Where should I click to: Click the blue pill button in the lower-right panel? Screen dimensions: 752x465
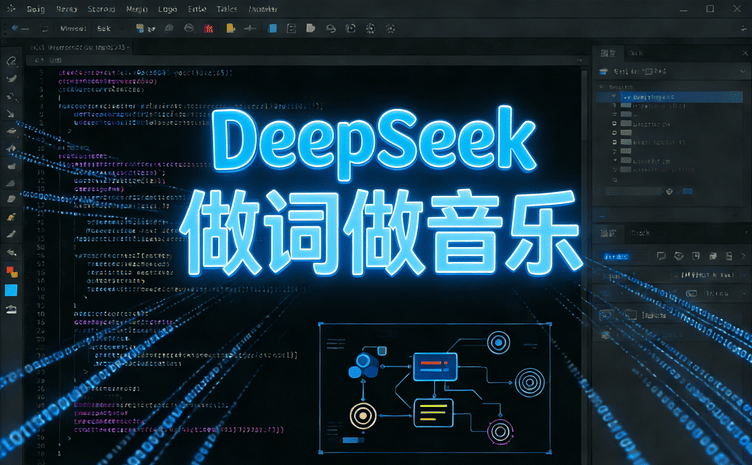(616, 256)
